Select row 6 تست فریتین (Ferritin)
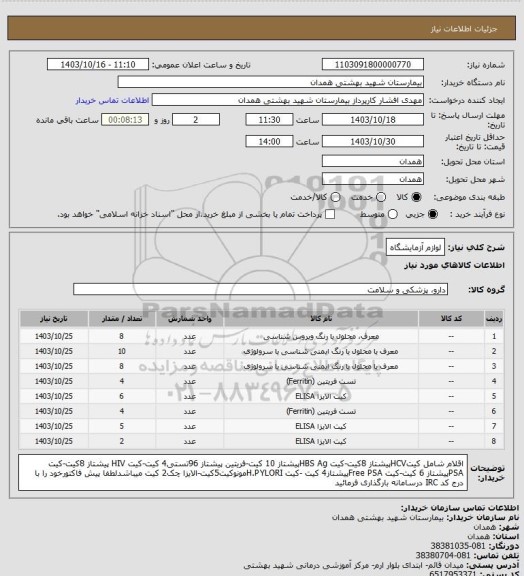Screen dimensions: 524x576 [x=321, y=411]
